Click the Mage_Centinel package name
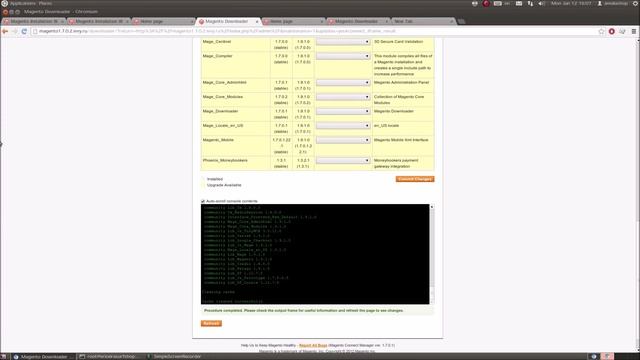This screenshot has height=360, width=640. click(217, 42)
